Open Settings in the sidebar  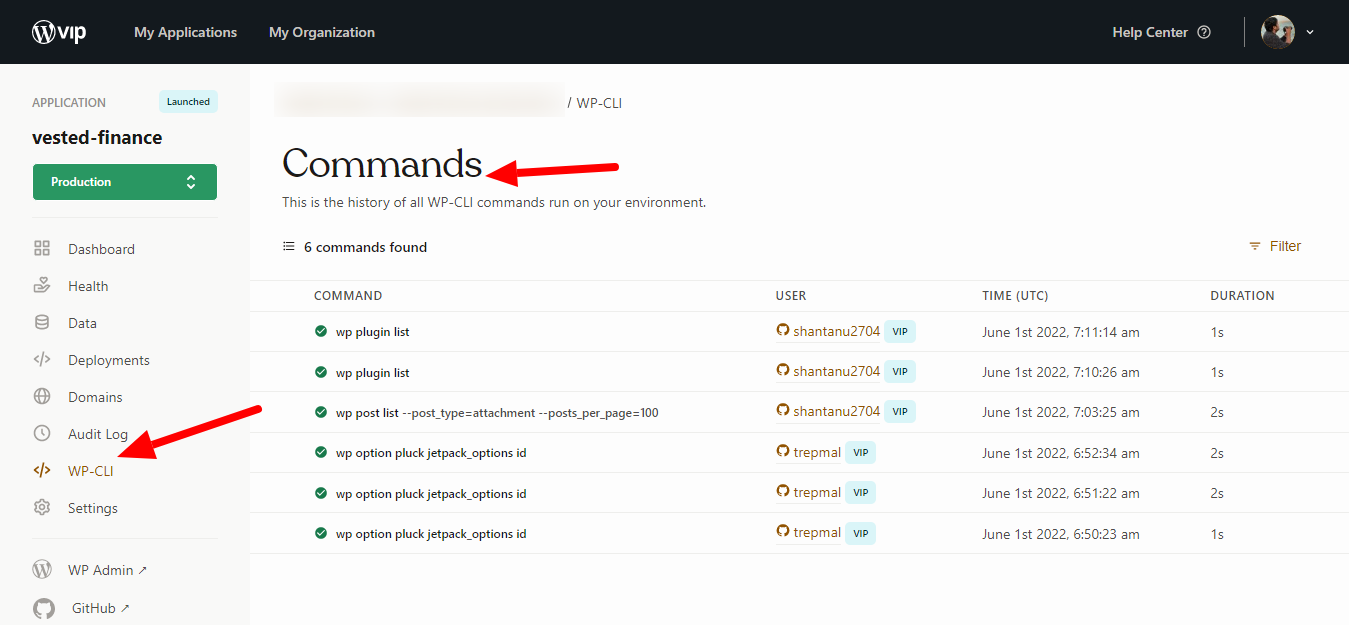coord(93,508)
